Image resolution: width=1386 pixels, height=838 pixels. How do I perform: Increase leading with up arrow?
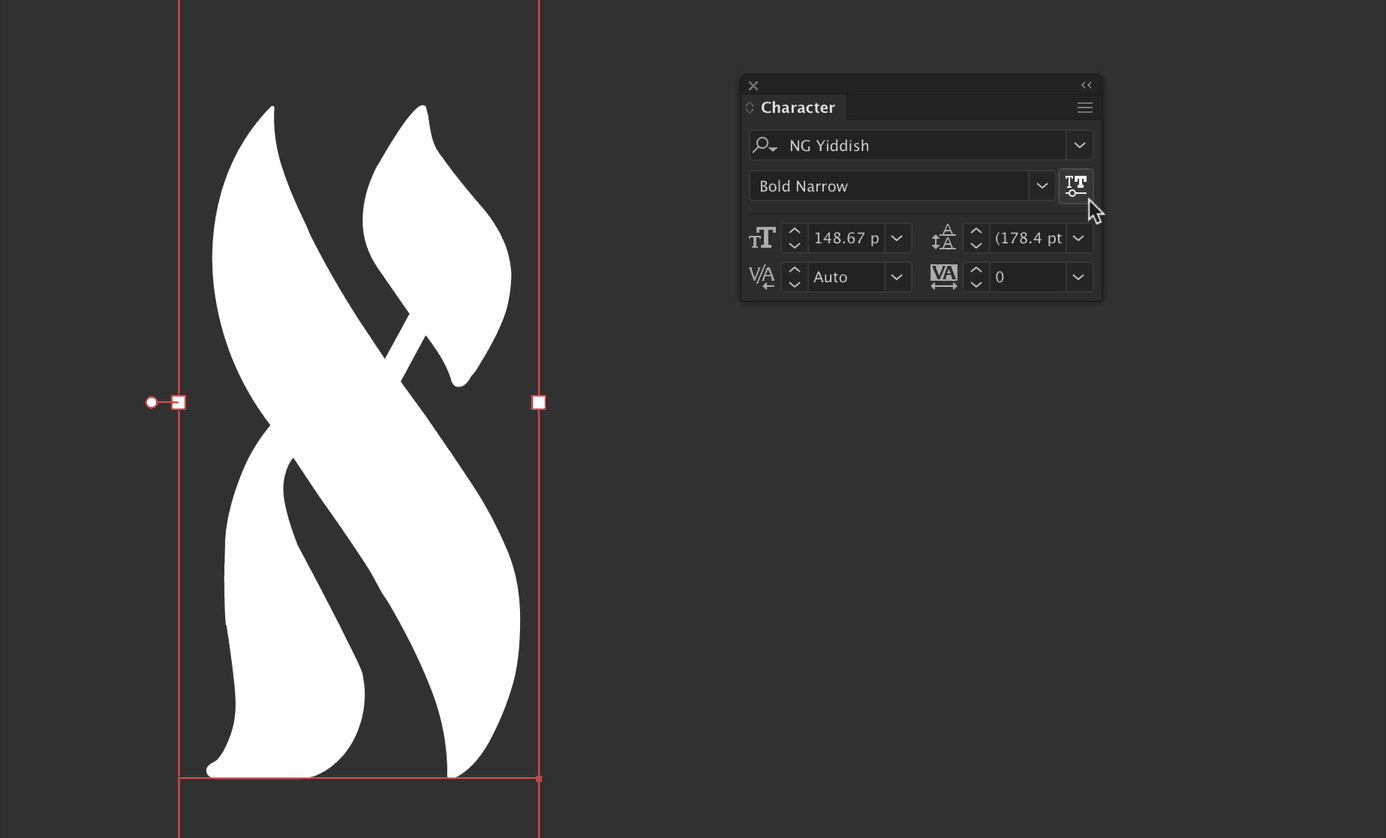(x=976, y=231)
